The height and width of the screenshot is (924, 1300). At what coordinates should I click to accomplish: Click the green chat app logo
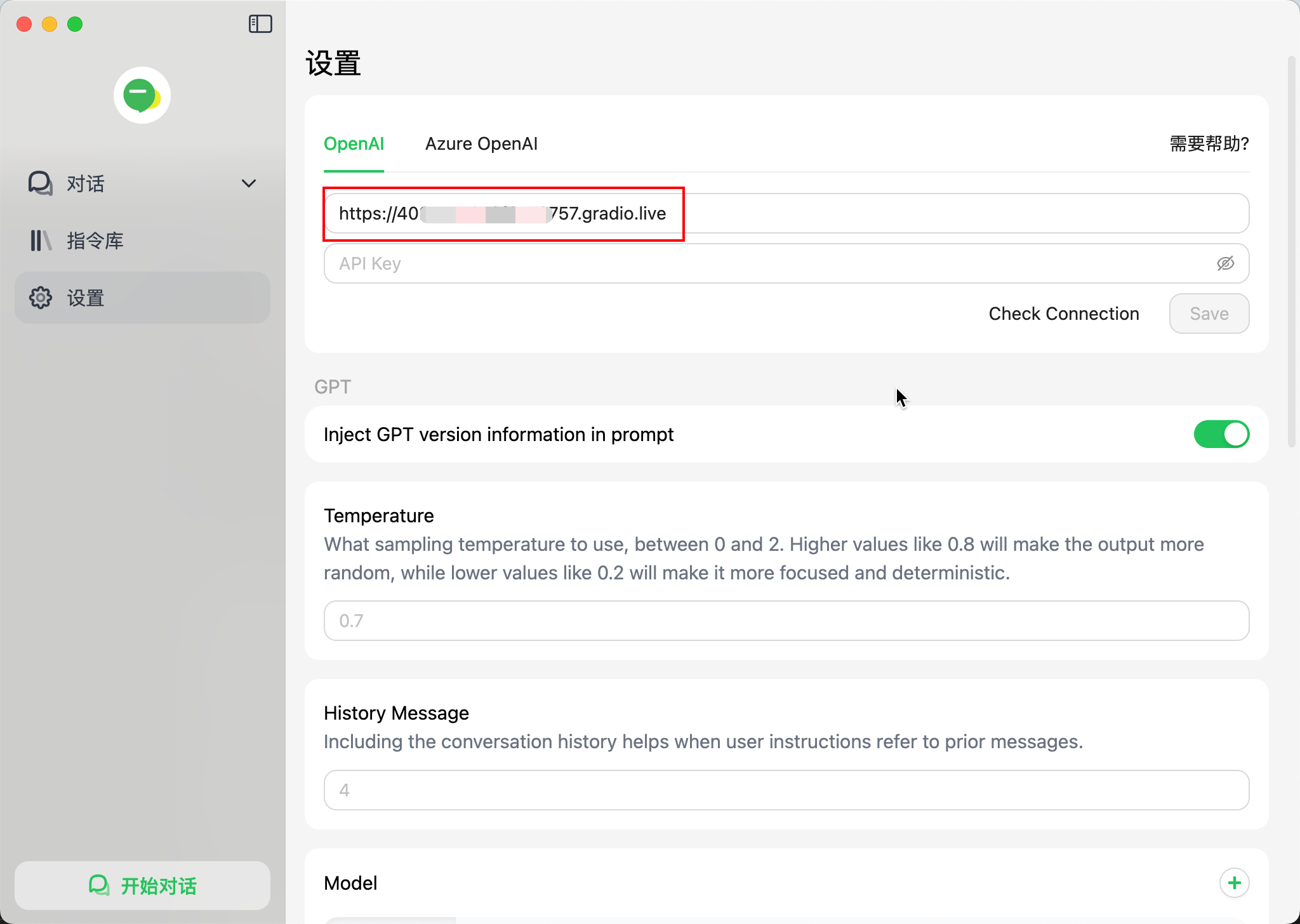[x=142, y=96]
